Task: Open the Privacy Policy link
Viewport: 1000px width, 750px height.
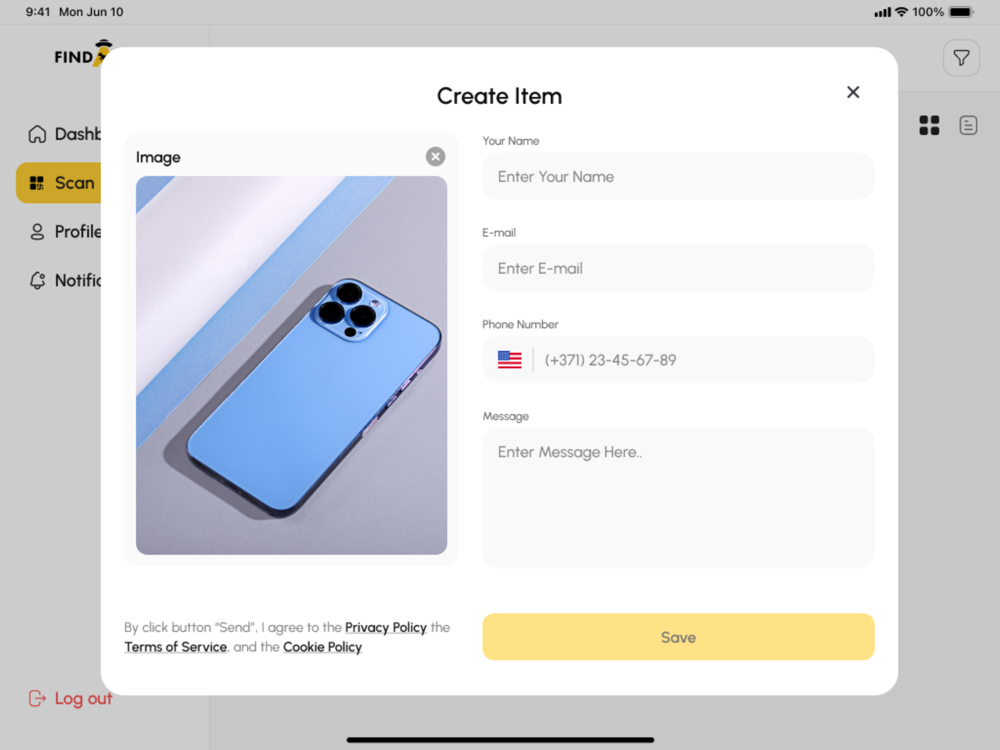Action: click(386, 628)
